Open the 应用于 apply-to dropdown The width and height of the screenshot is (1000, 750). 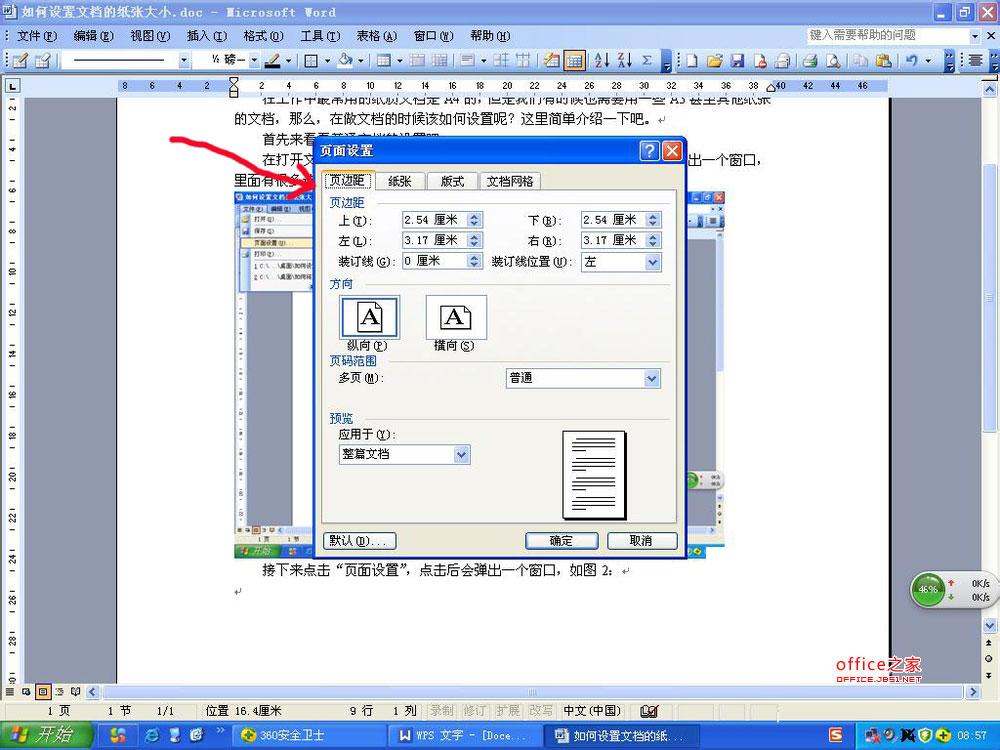coord(461,455)
